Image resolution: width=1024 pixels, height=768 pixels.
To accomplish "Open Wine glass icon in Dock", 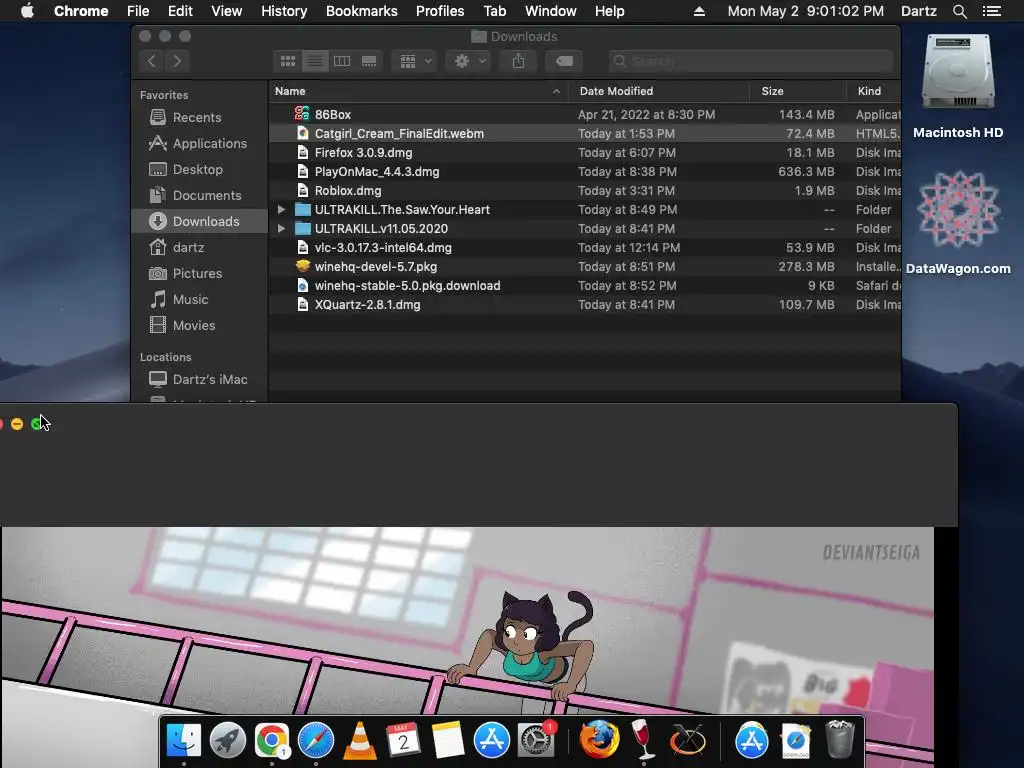I will point(643,740).
